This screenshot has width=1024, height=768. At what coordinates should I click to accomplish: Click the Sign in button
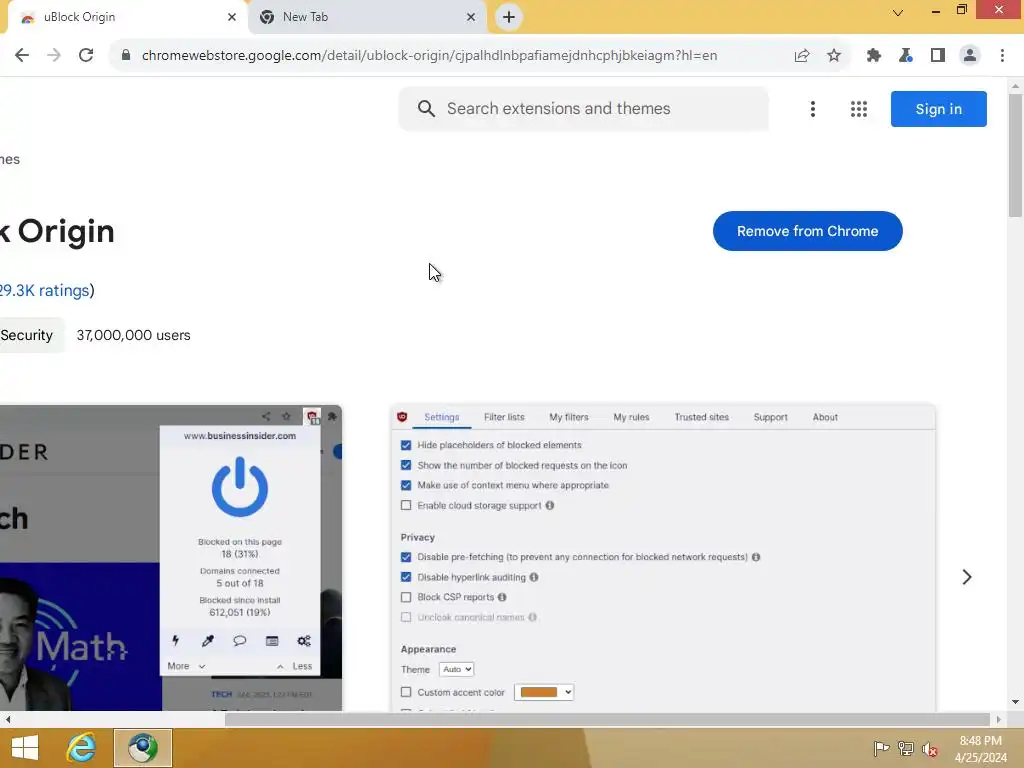pos(938,109)
